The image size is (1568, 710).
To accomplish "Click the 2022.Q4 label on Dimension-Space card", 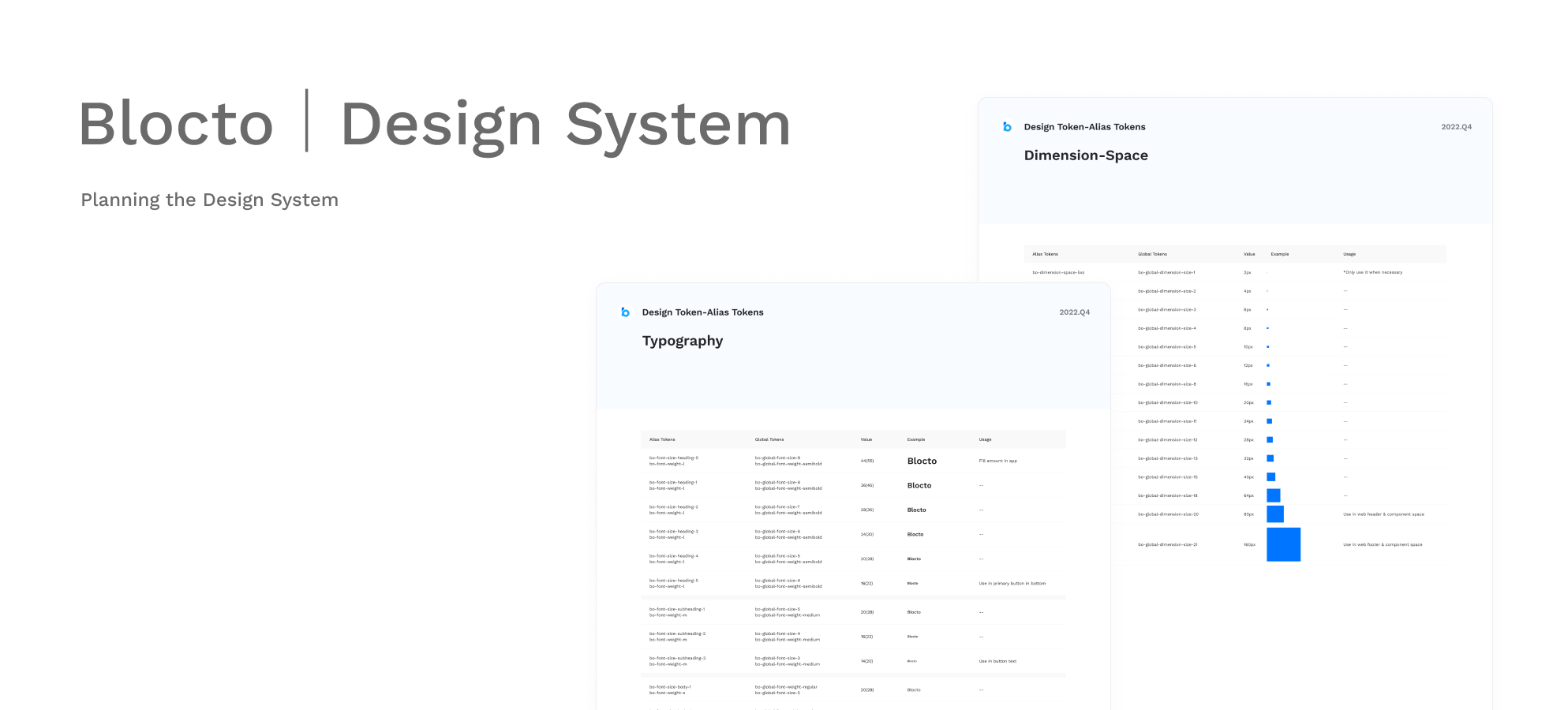I will [1456, 127].
